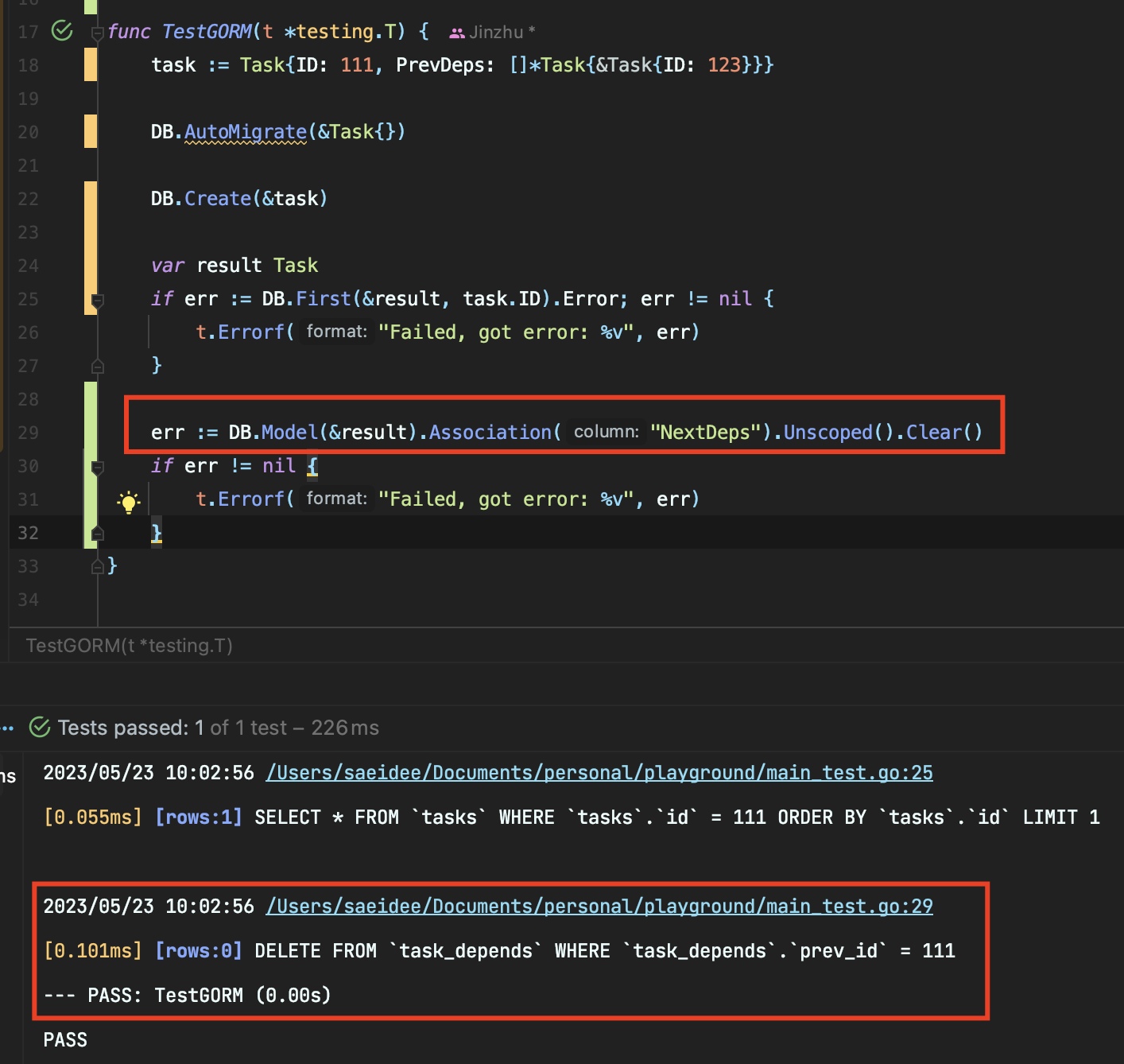The width and height of the screenshot is (1124, 1064).
Task: Click the green checkmark in the Tests passed banner
Action: pyautogui.click(x=38, y=726)
